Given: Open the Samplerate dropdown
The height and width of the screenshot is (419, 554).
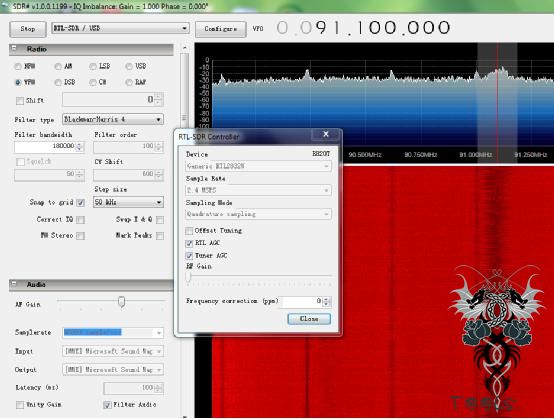Looking at the screenshot, I should (x=113, y=332).
